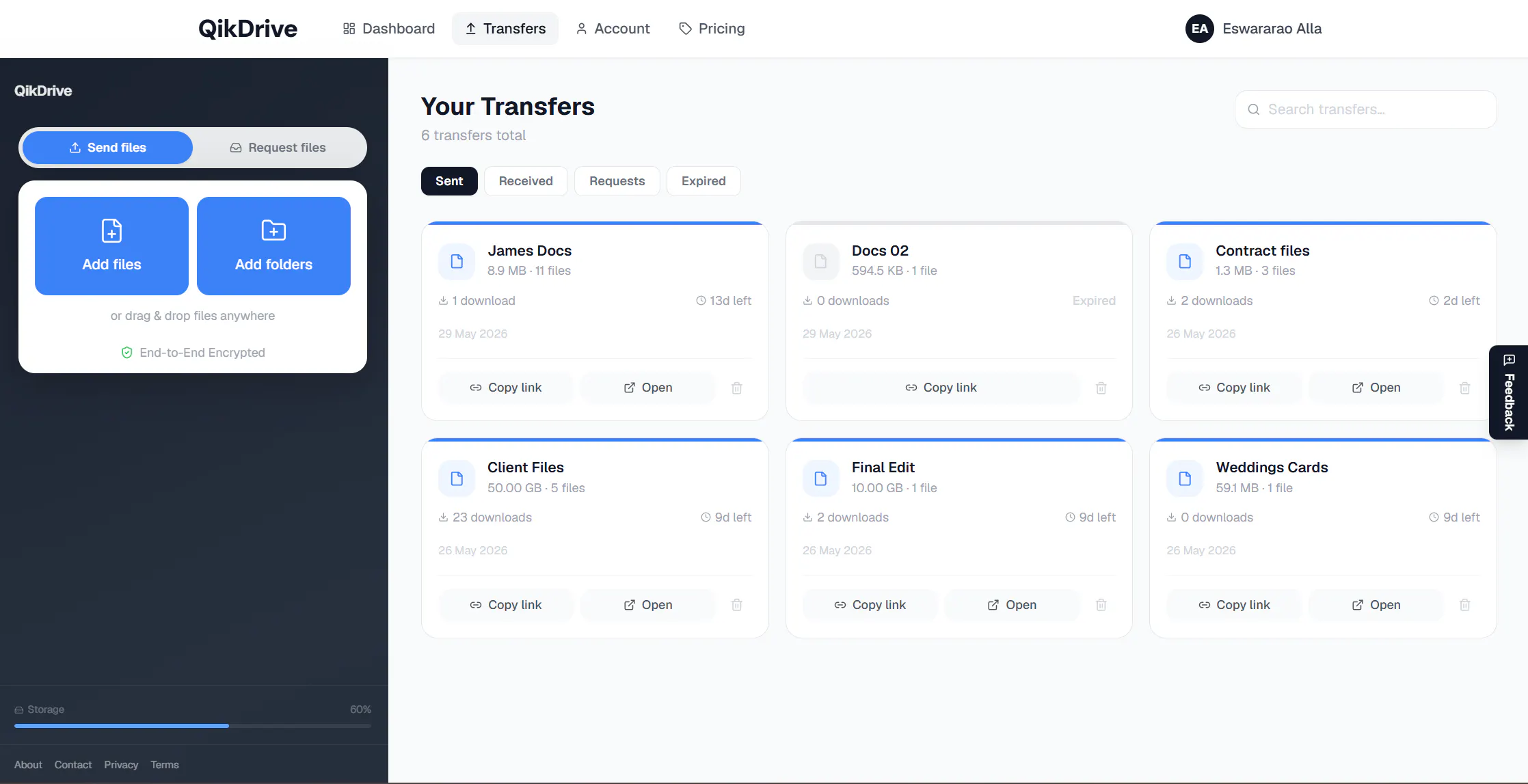Focus the Search transfers field
Viewport: 1528px width, 784px height.
(1365, 109)
